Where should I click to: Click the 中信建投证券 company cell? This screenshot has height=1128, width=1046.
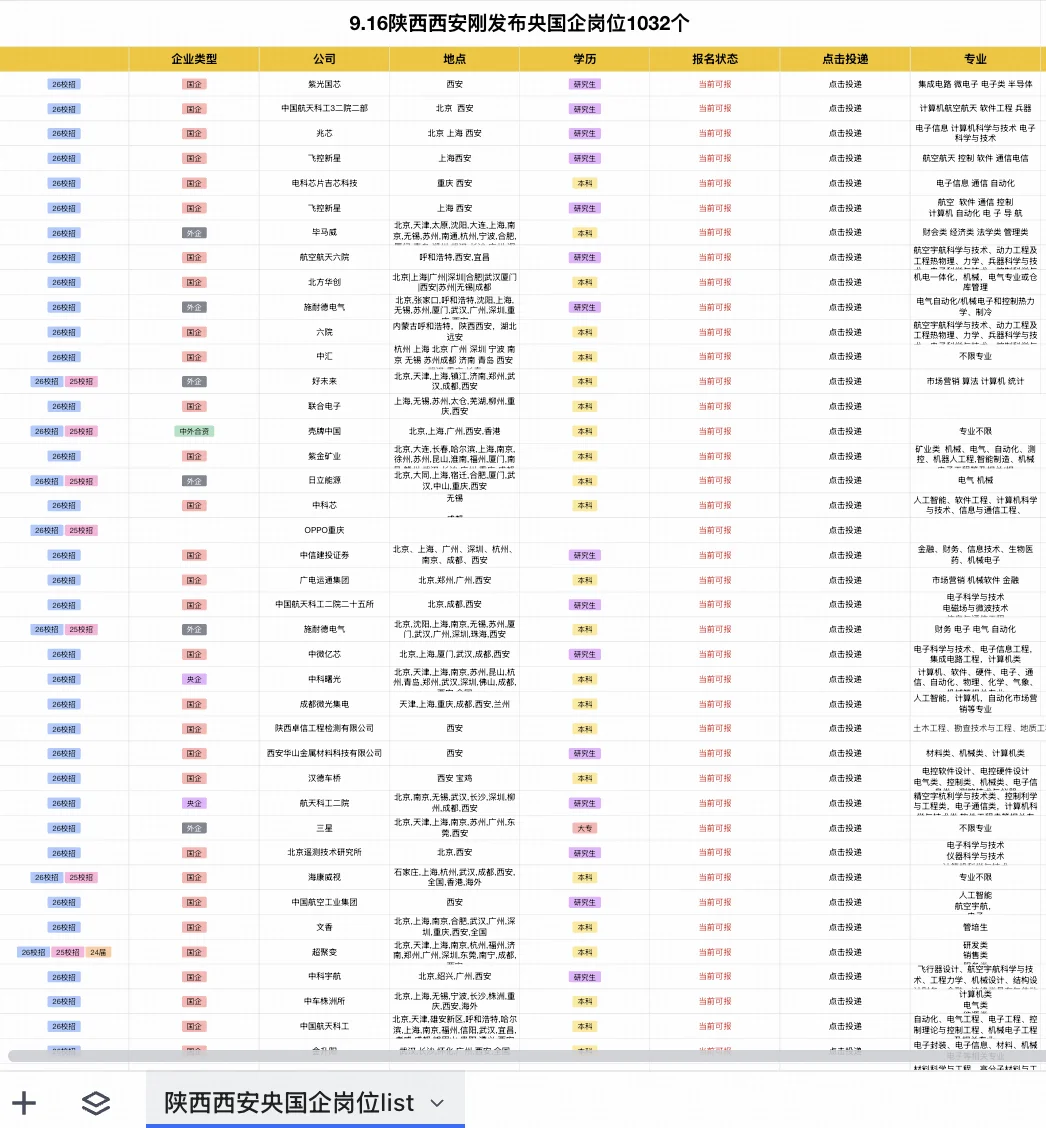point(324,555)
